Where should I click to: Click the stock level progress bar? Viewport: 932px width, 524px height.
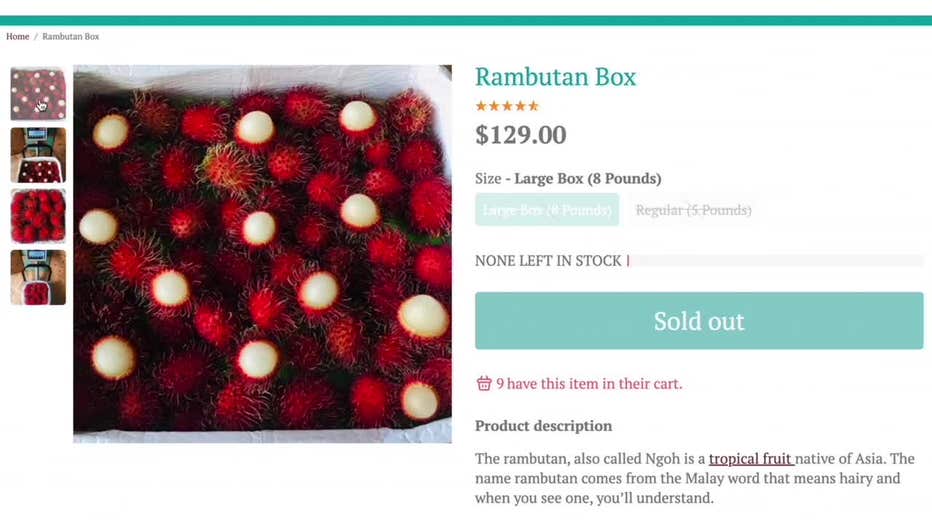(775, 260)
